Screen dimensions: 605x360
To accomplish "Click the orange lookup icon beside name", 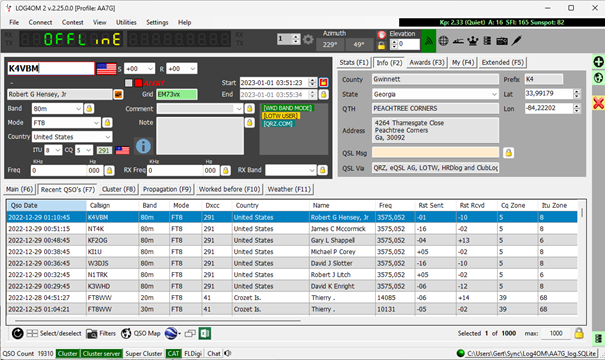I will pyautogui.click(x=118, y=94).
